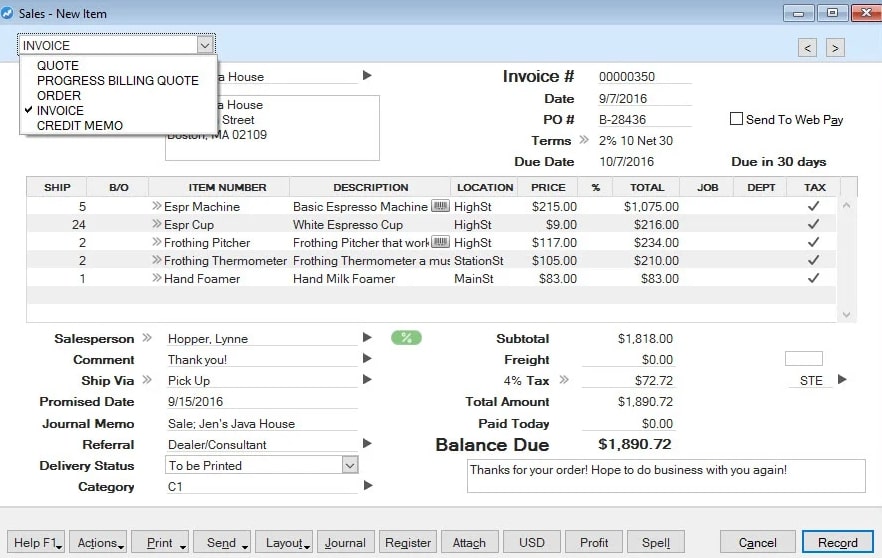Click the 4% Tax lookup chevron

[x=564, y=380]
